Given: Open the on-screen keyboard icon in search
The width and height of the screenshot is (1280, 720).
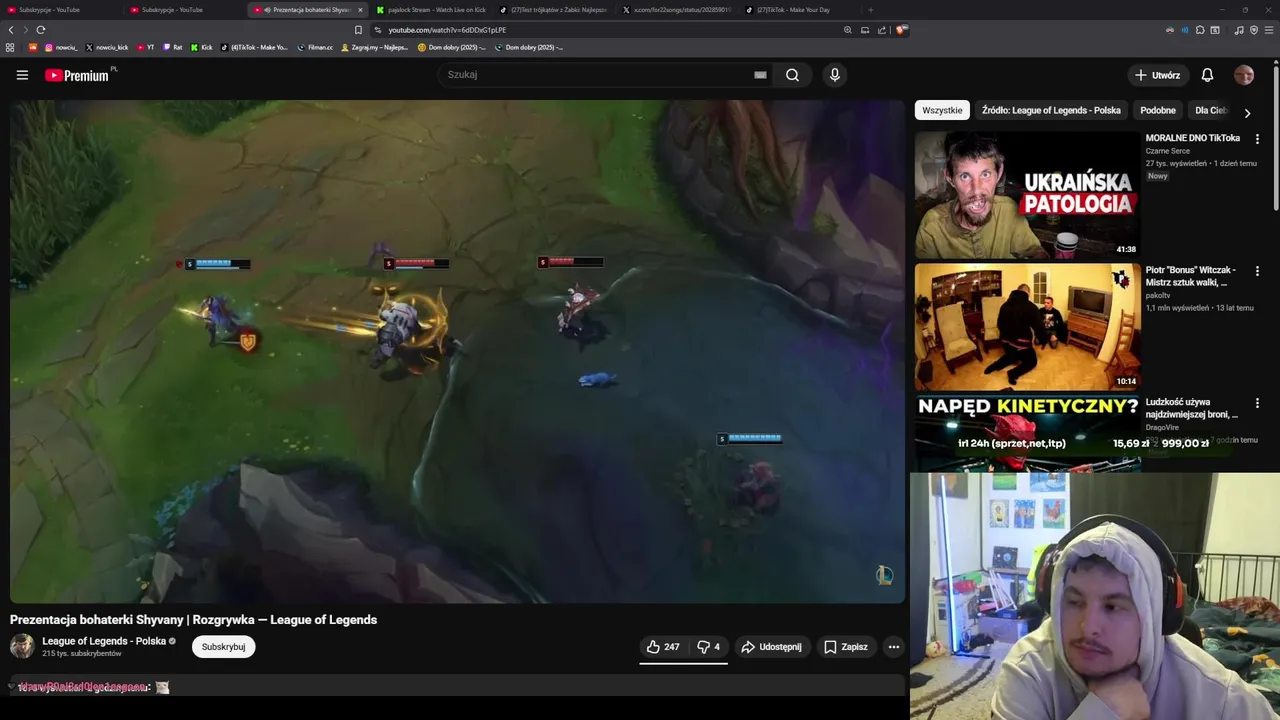Looking at the screenshot, I should pos(760,75).
